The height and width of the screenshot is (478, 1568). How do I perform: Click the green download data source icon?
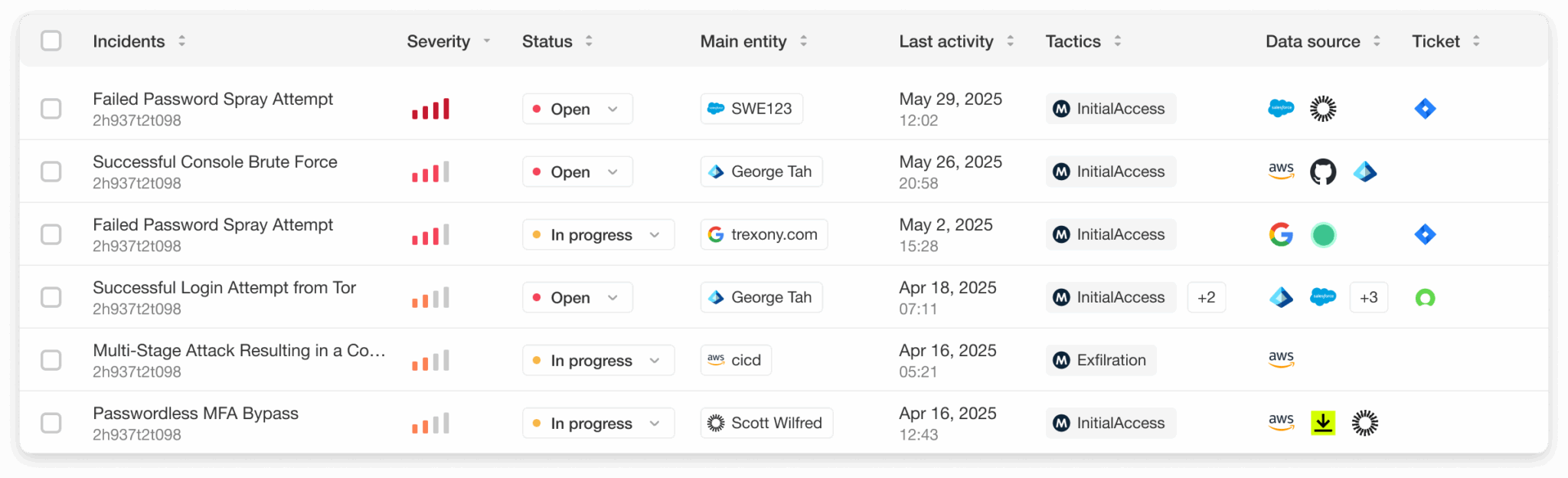coord(1322,423)
